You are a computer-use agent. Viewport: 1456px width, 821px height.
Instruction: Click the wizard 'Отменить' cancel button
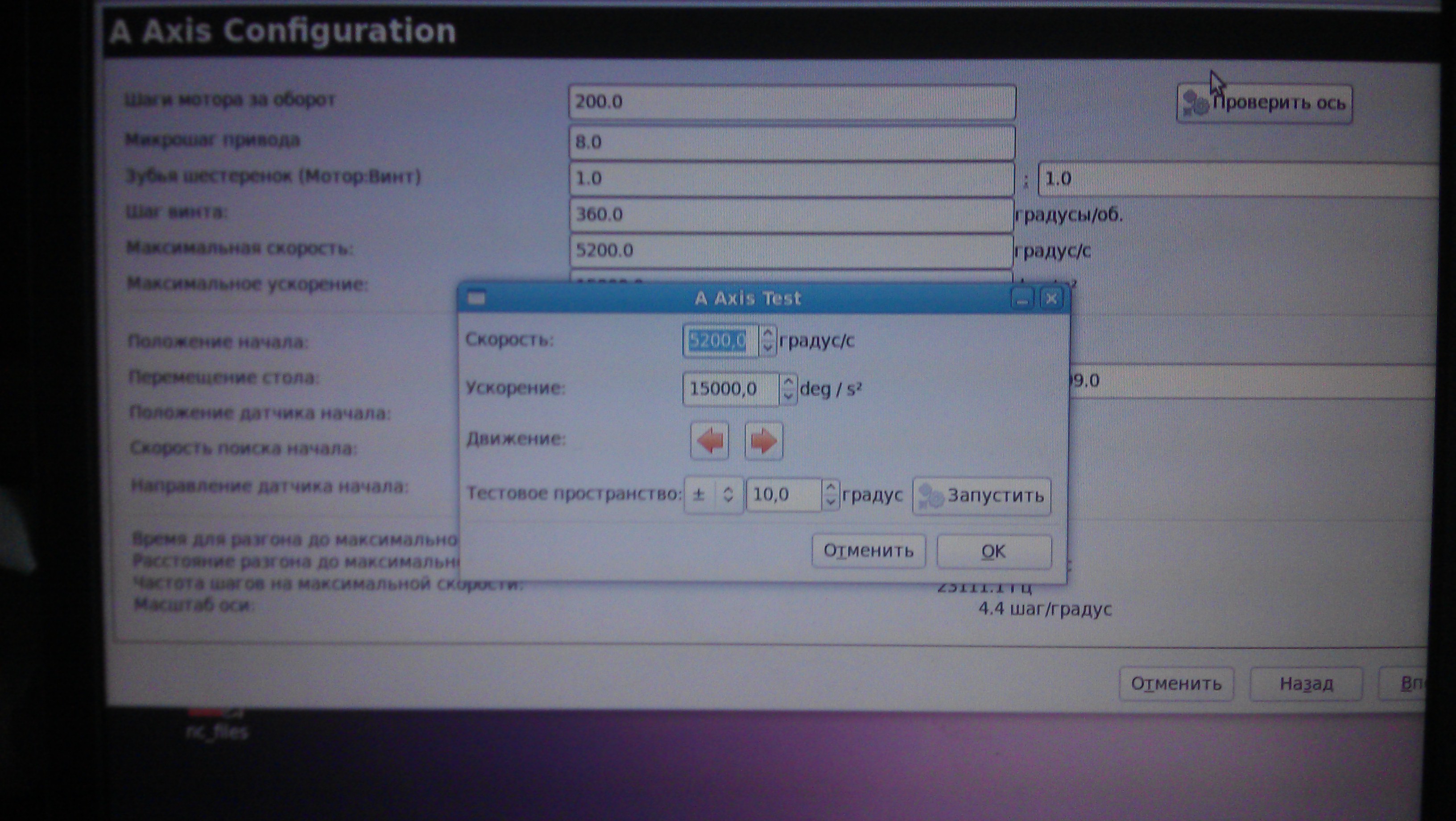point(1176,684)
